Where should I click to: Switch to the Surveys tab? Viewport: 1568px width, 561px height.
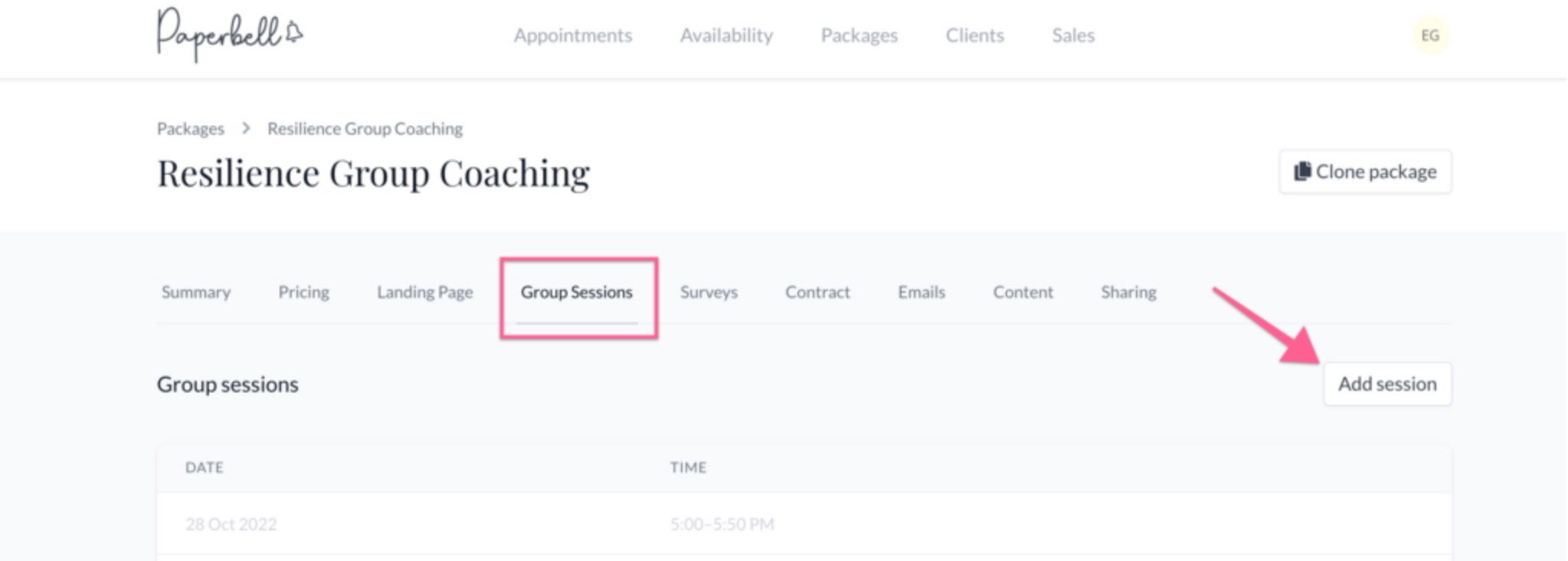[x=709, y=292]
